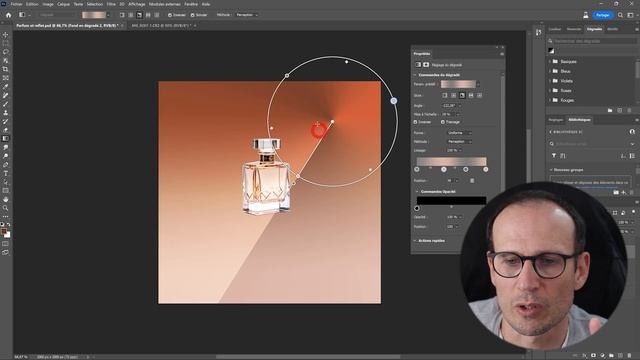Select first color stop under gradient bar
This screenshot has height=360, width=640.
(417, 169)
